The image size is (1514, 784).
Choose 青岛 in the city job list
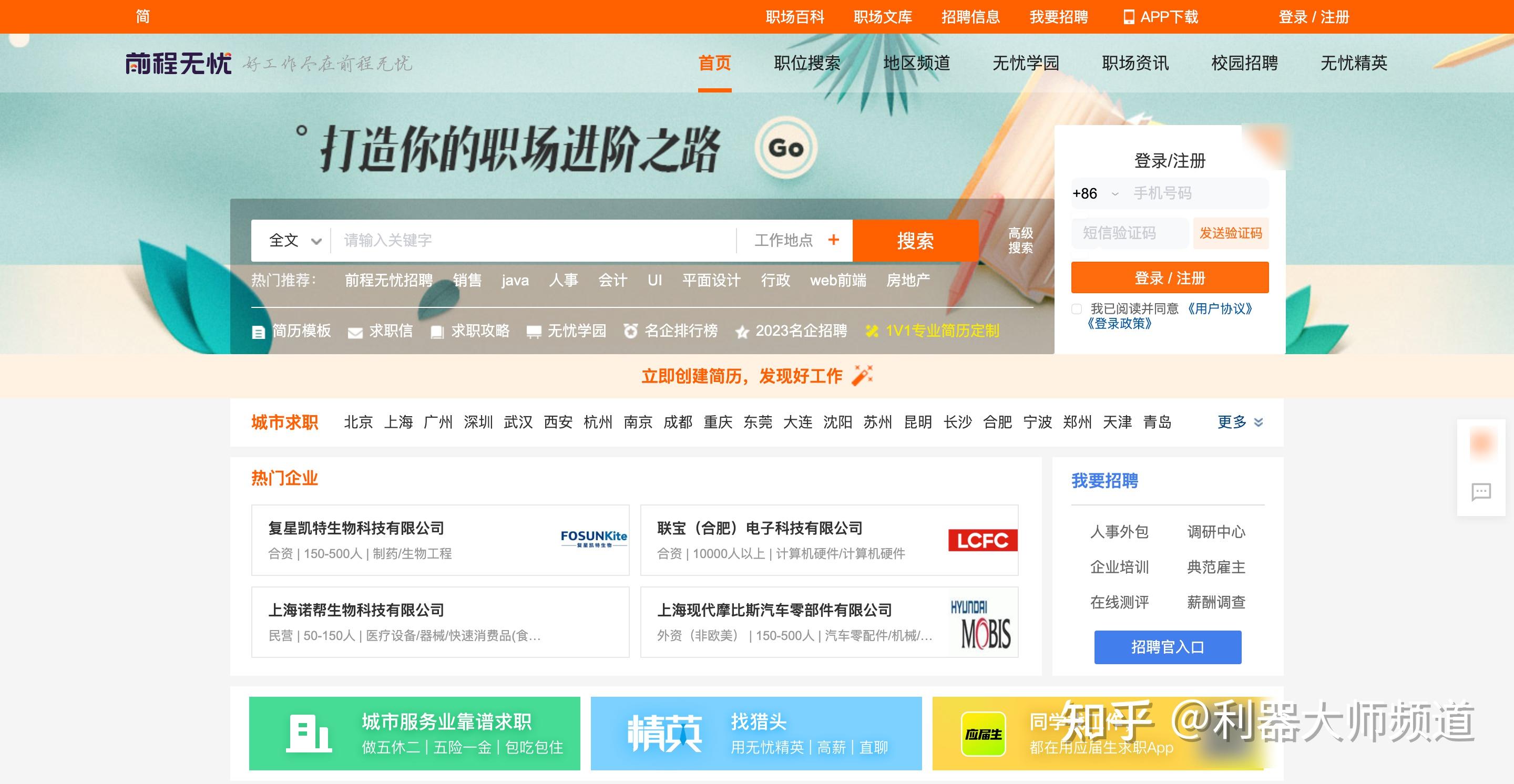(1157, 421)
